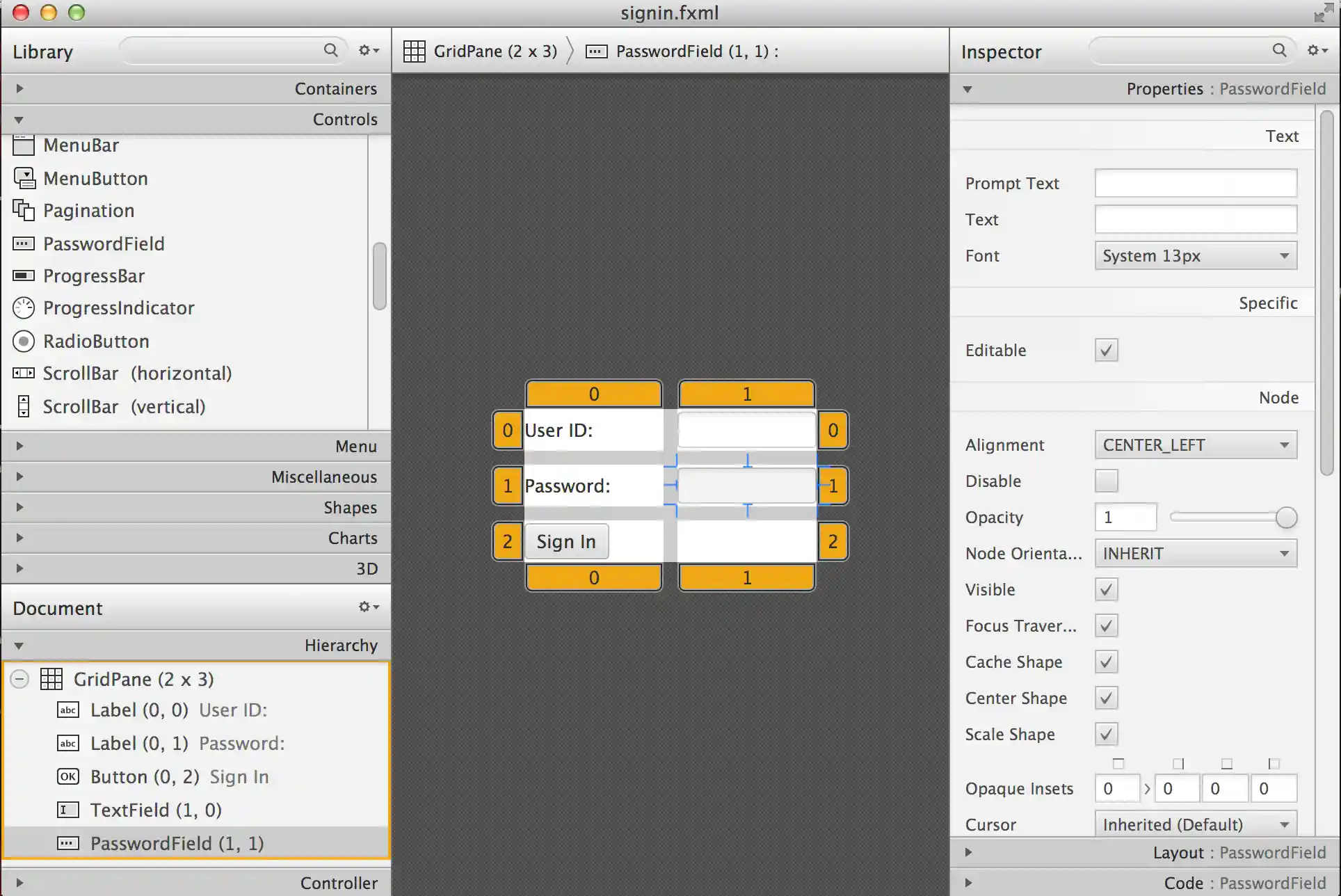The width and height of the screenshot is (1341, 896).
Task: Uncheck the Cache Shape checkbox
Action: (x=1106, y=662)
